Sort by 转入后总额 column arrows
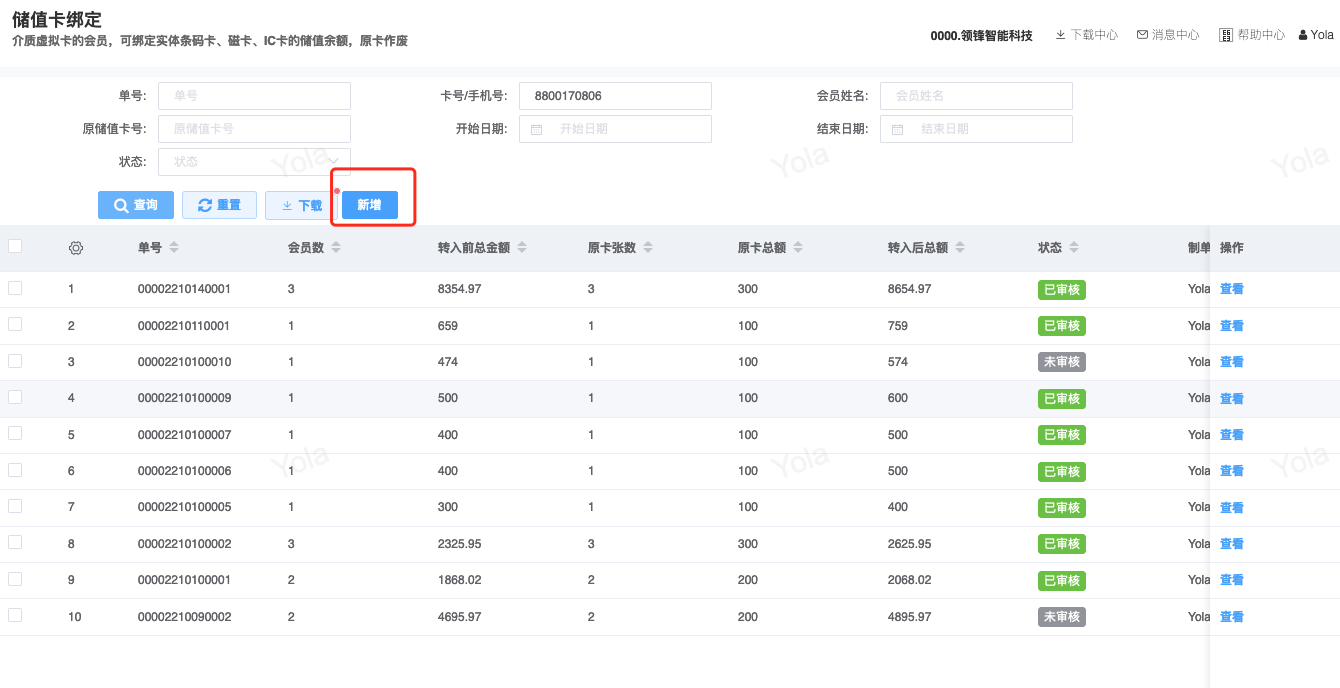This screenshot has height=688, width=1340. click(960, 248)
